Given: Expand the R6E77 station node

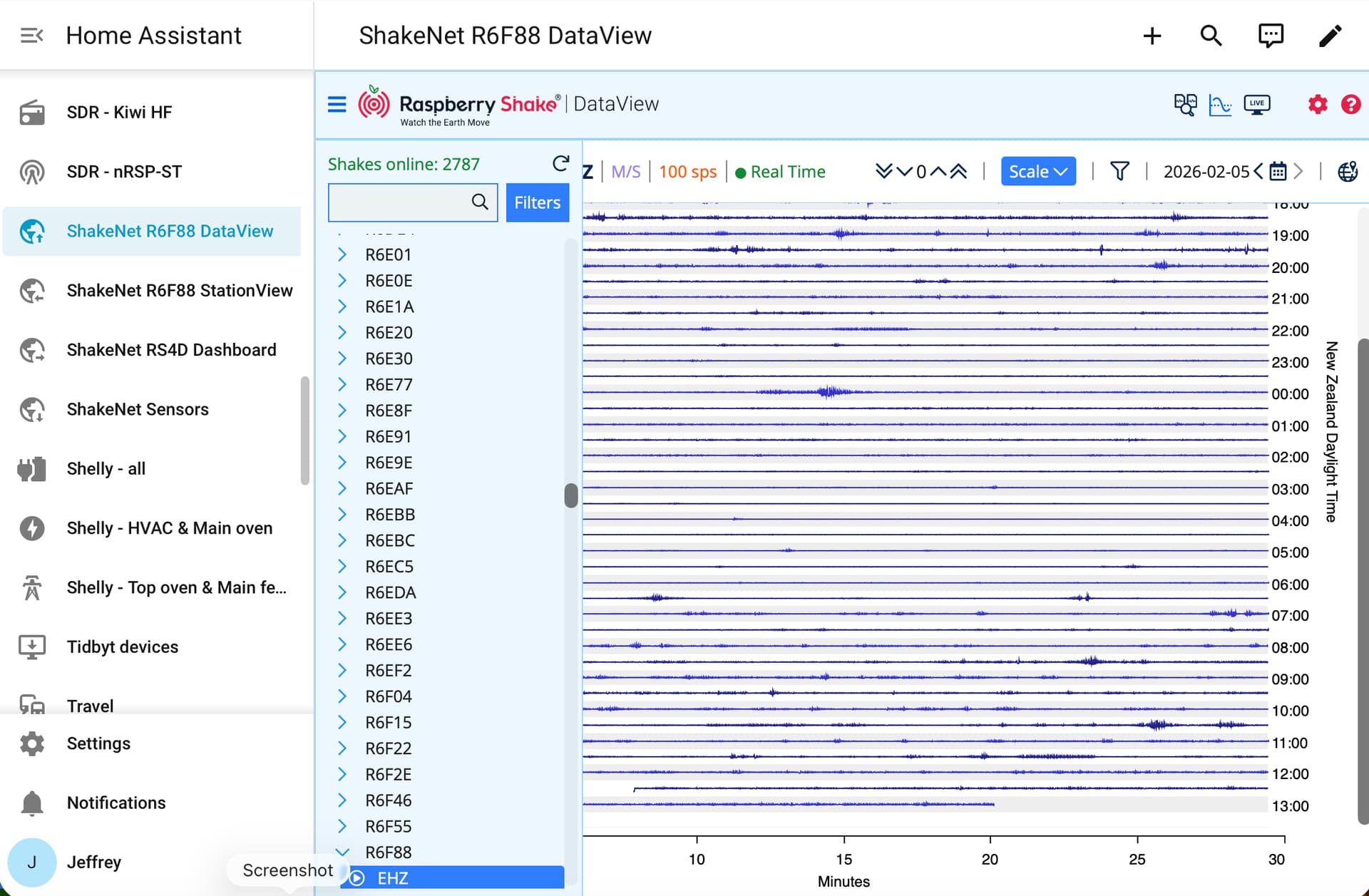Looking at the screenshot, I should click(342, 384).
